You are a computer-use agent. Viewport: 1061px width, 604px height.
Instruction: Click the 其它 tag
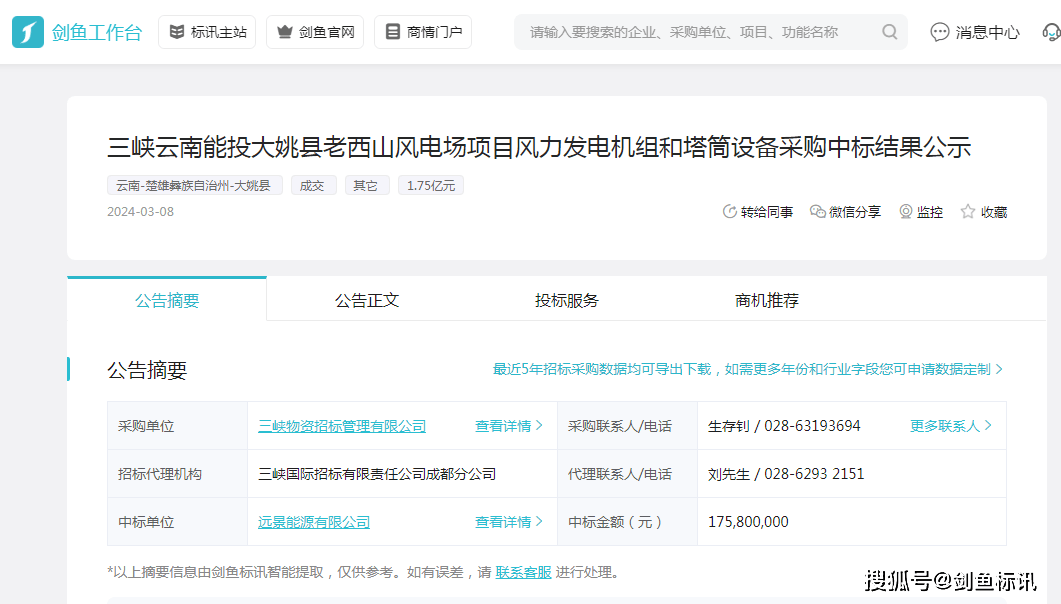point(367,185)
